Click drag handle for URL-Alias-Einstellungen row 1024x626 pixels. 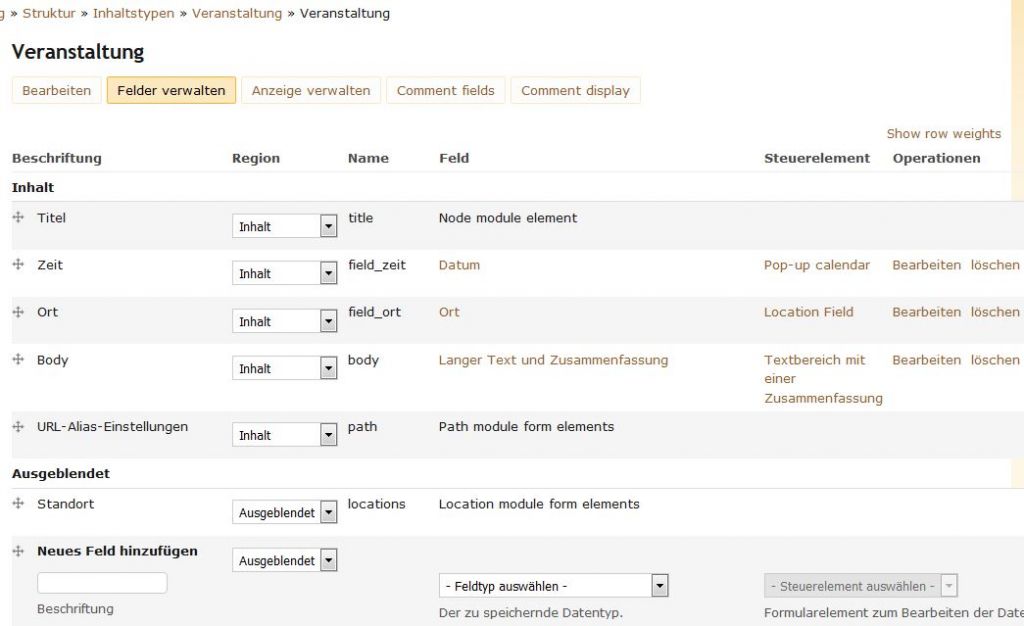click(18, 427)
